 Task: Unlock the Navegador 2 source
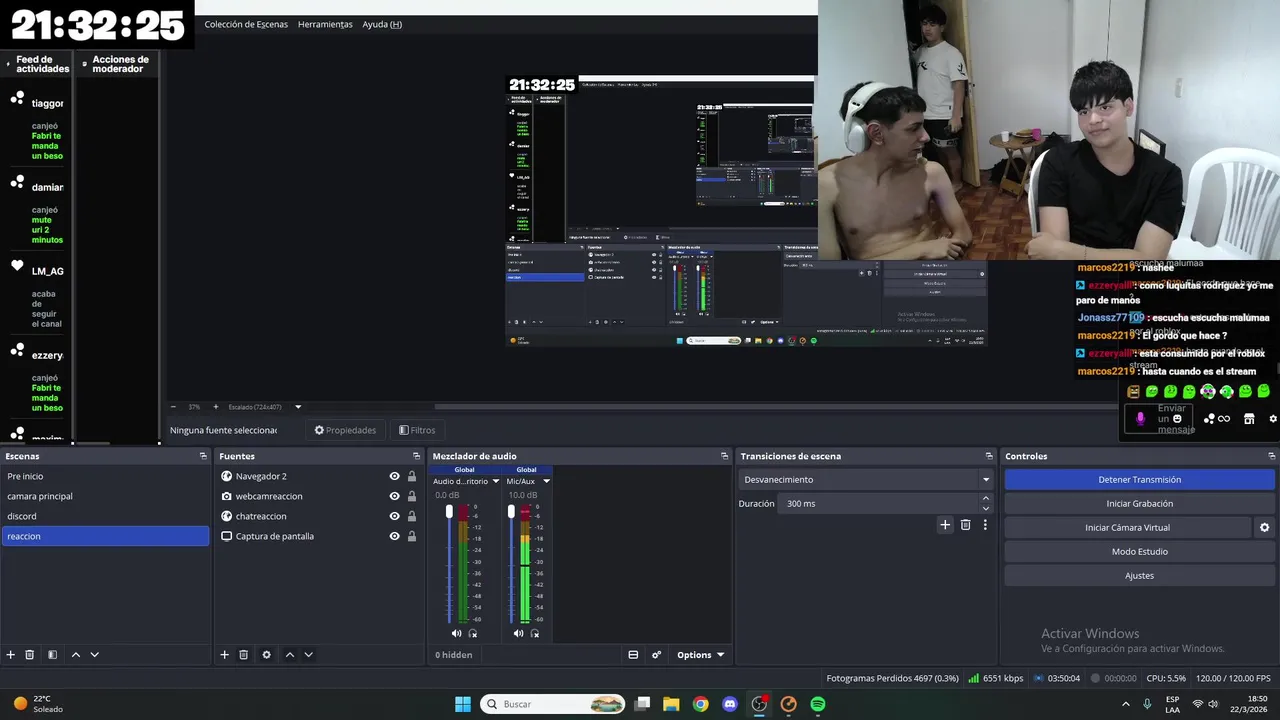tap(411, 477)
